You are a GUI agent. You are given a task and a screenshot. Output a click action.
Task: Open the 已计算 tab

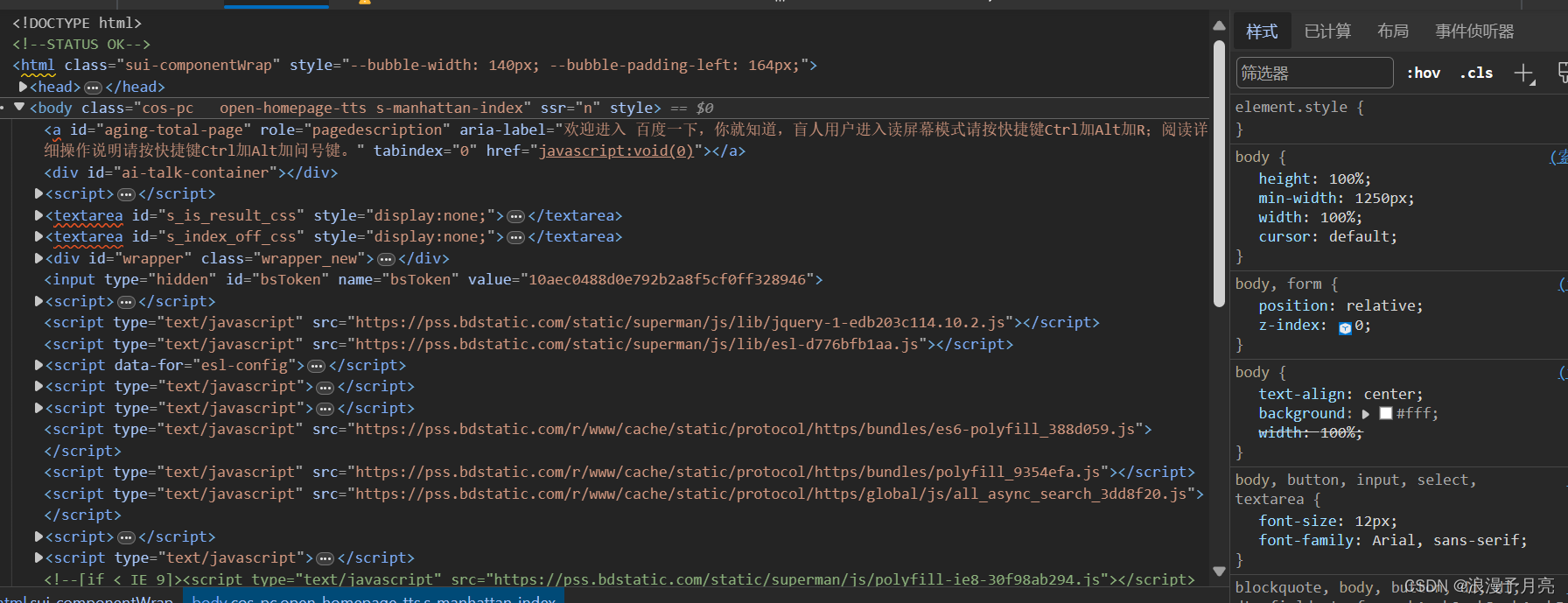[1327, 32]
